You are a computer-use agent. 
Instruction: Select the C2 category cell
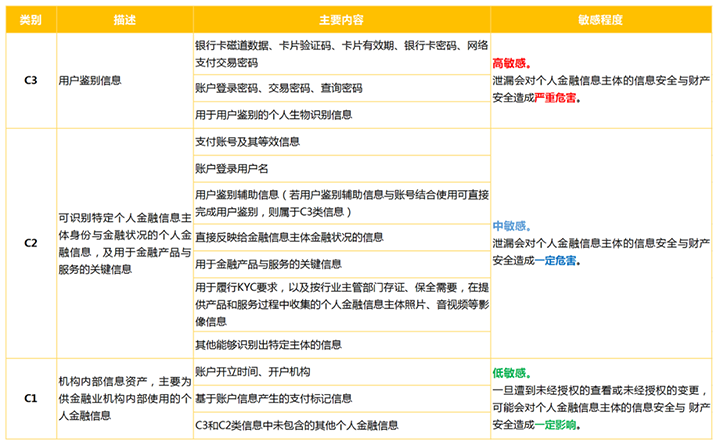[31, 243]
